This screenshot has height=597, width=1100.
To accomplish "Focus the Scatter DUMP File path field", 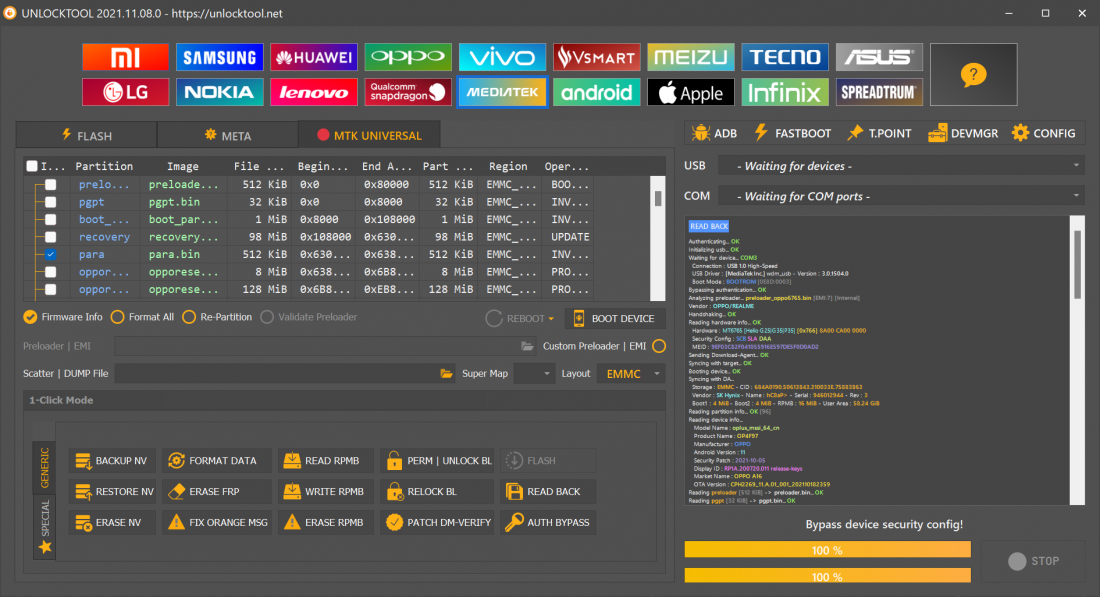I will 276,373.
